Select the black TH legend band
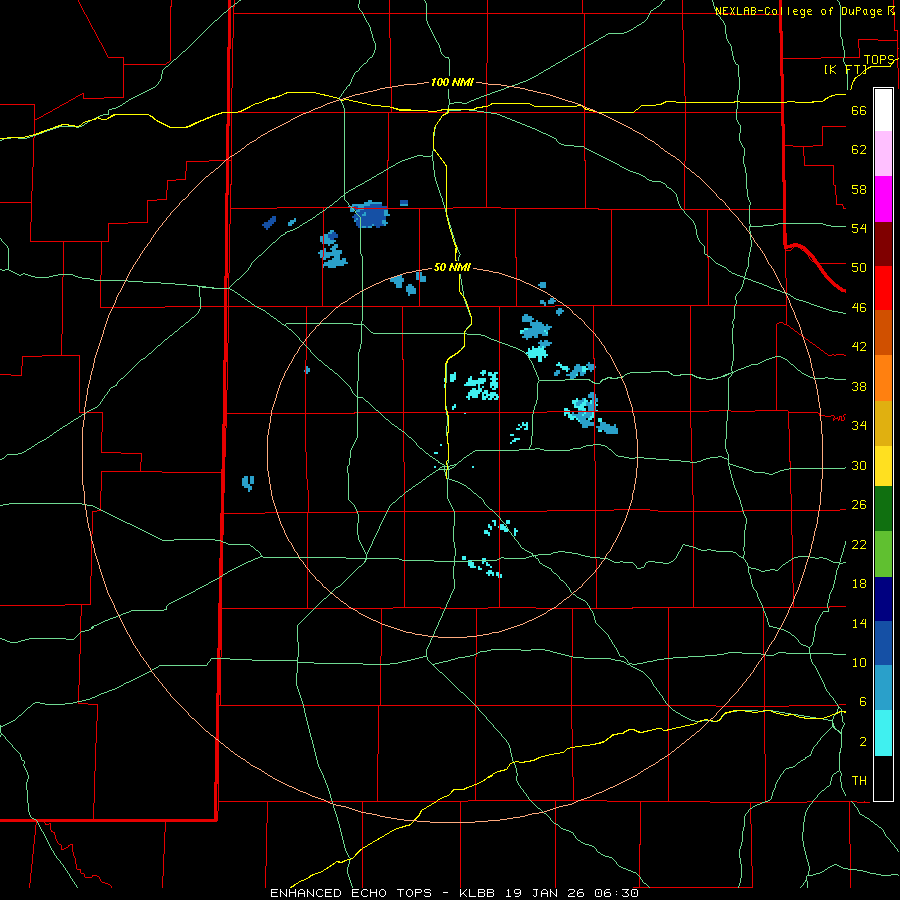The image size is (900, 900). (x=883, y=778)
